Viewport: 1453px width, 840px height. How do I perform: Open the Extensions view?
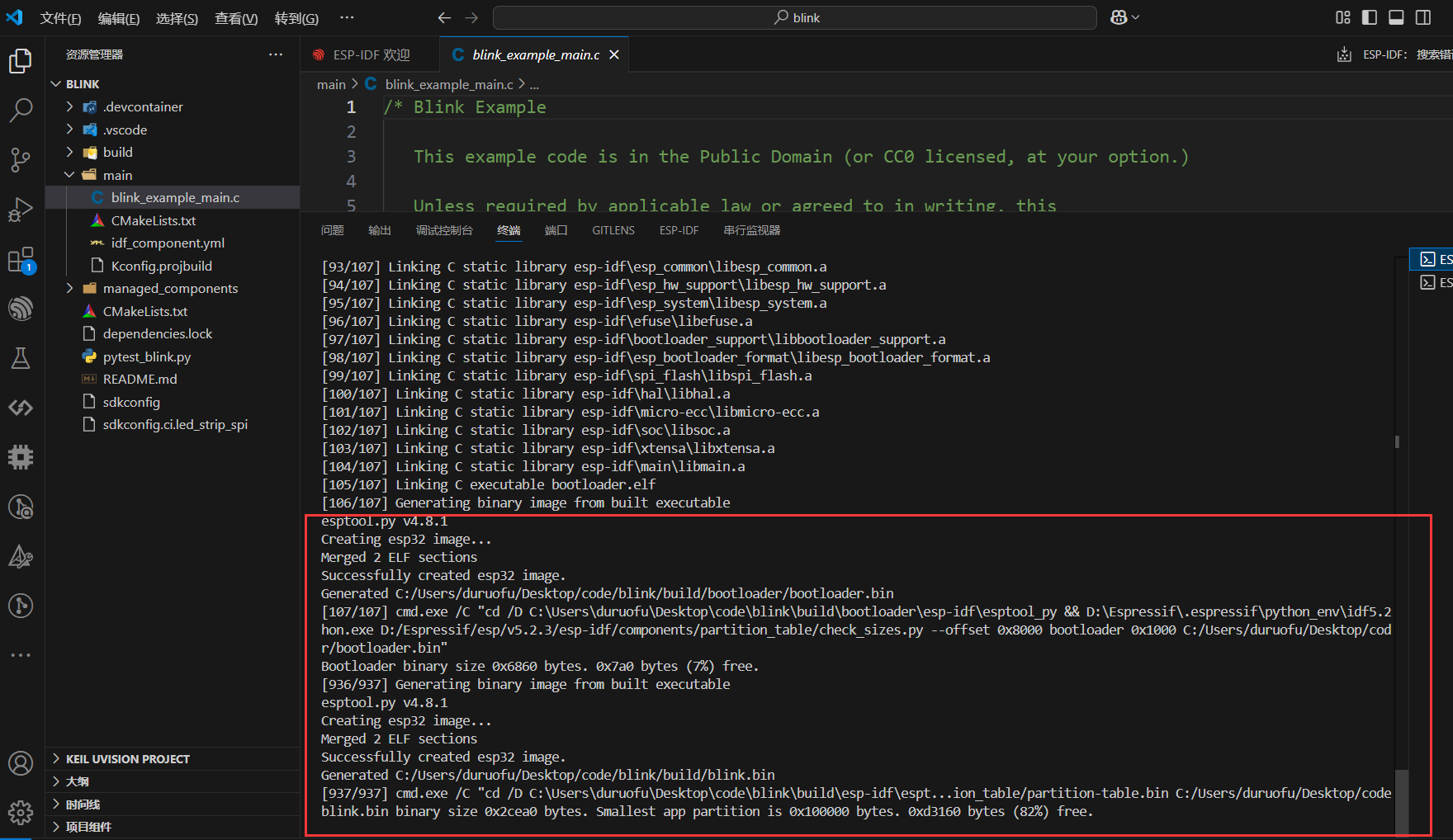pyautogui.click(x=21, y=260)
